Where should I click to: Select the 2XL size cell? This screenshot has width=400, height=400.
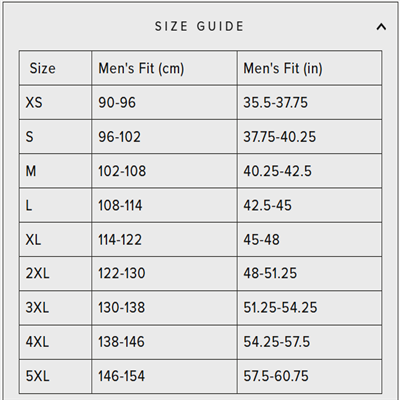click(x=55, y=273)
